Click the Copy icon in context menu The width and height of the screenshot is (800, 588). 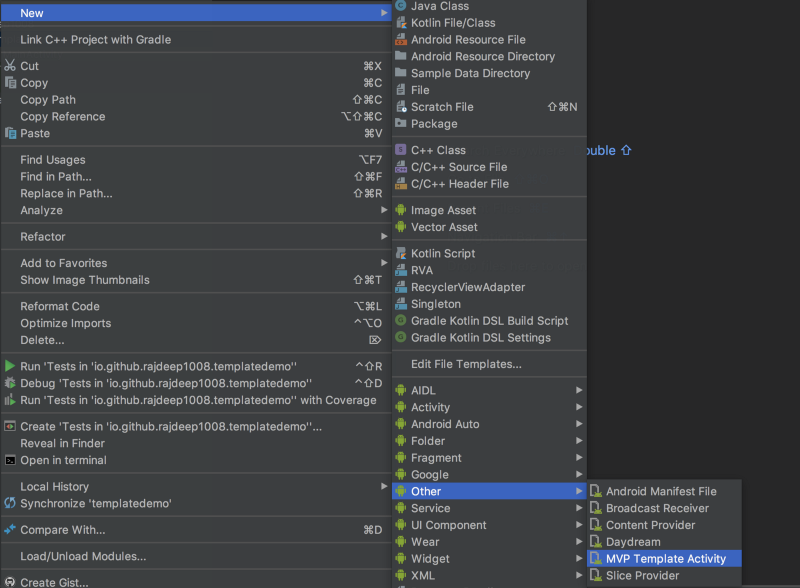(x=10, y=82)
